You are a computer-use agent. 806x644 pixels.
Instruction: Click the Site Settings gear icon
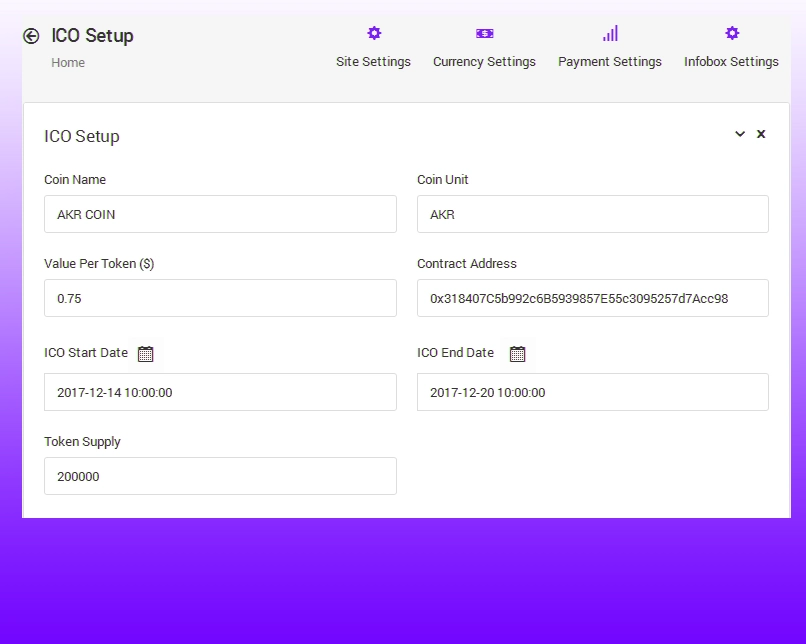point(374,33)
